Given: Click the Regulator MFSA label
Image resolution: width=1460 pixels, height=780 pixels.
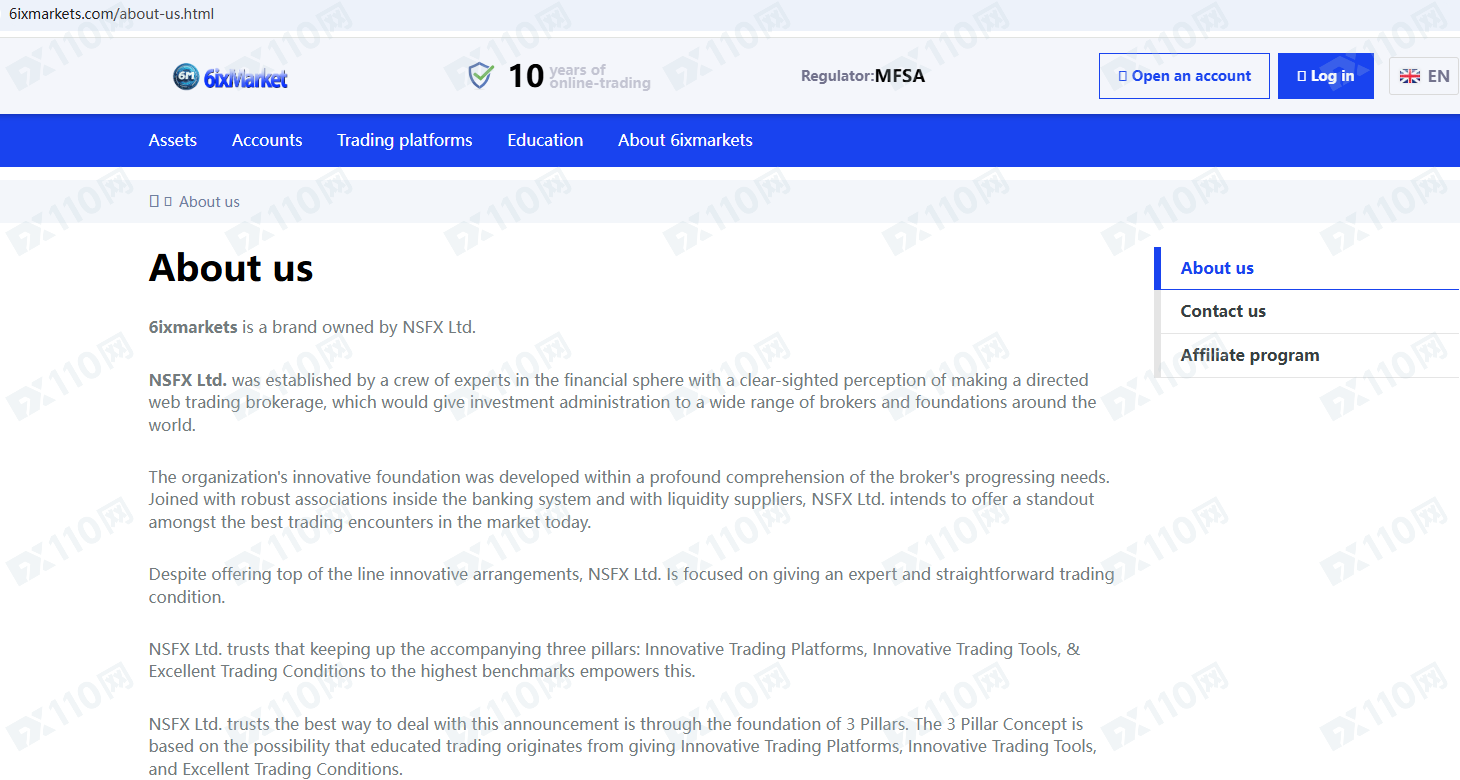Looking at the screenshot, I should [x=863, y=76].
